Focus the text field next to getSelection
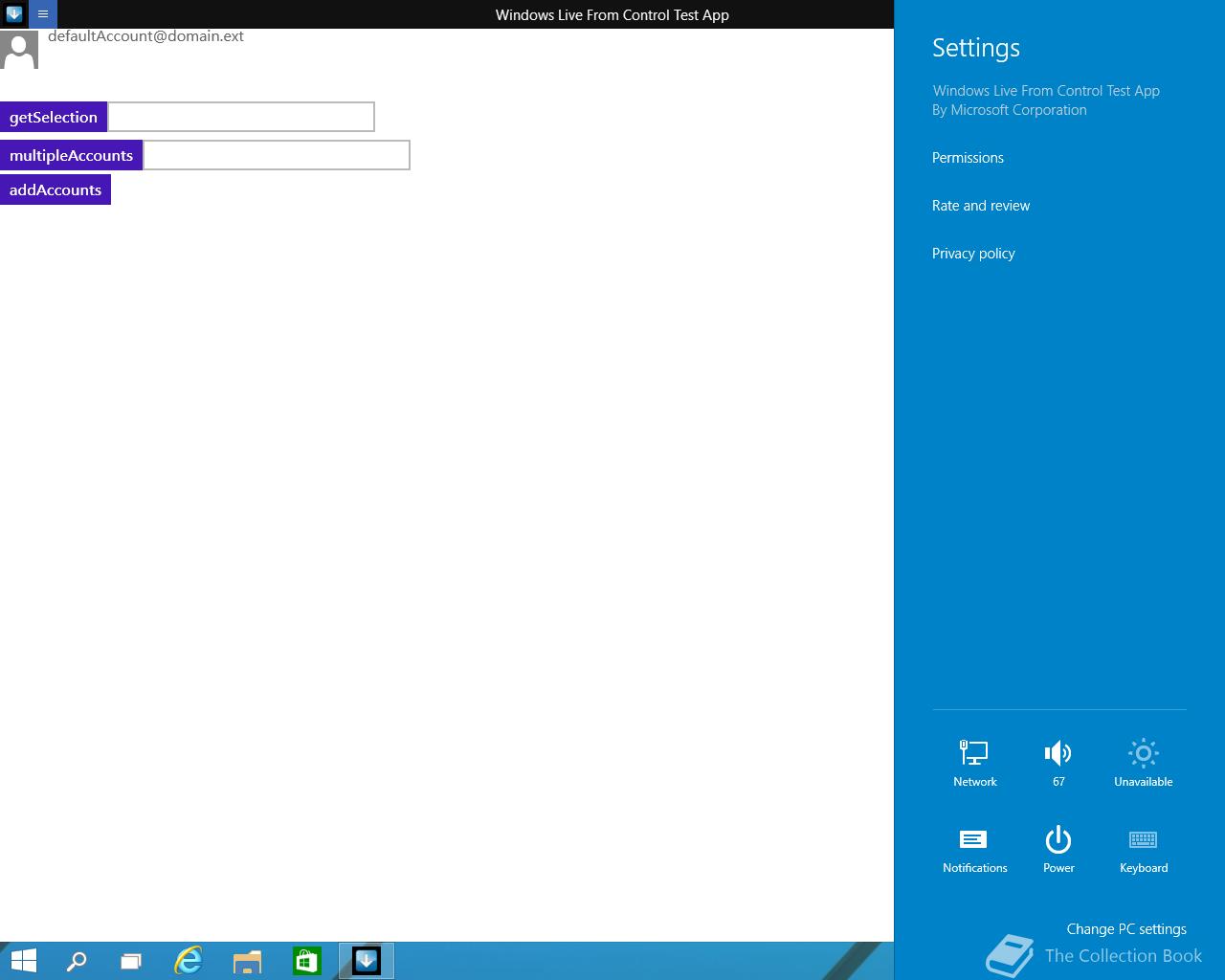Image resolution: width=1225 pixels, height=980 pixels. pyautogui.click(x=241, y=117)
